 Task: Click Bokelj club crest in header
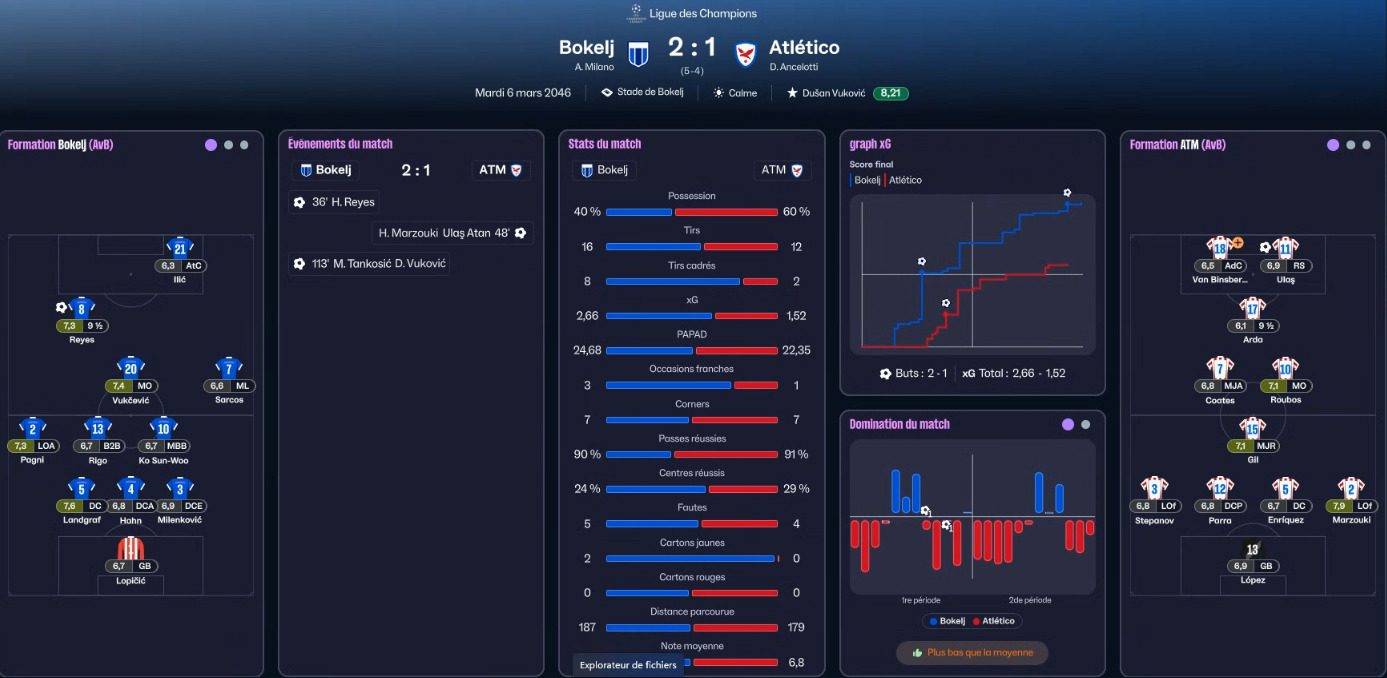coord(638,53)
